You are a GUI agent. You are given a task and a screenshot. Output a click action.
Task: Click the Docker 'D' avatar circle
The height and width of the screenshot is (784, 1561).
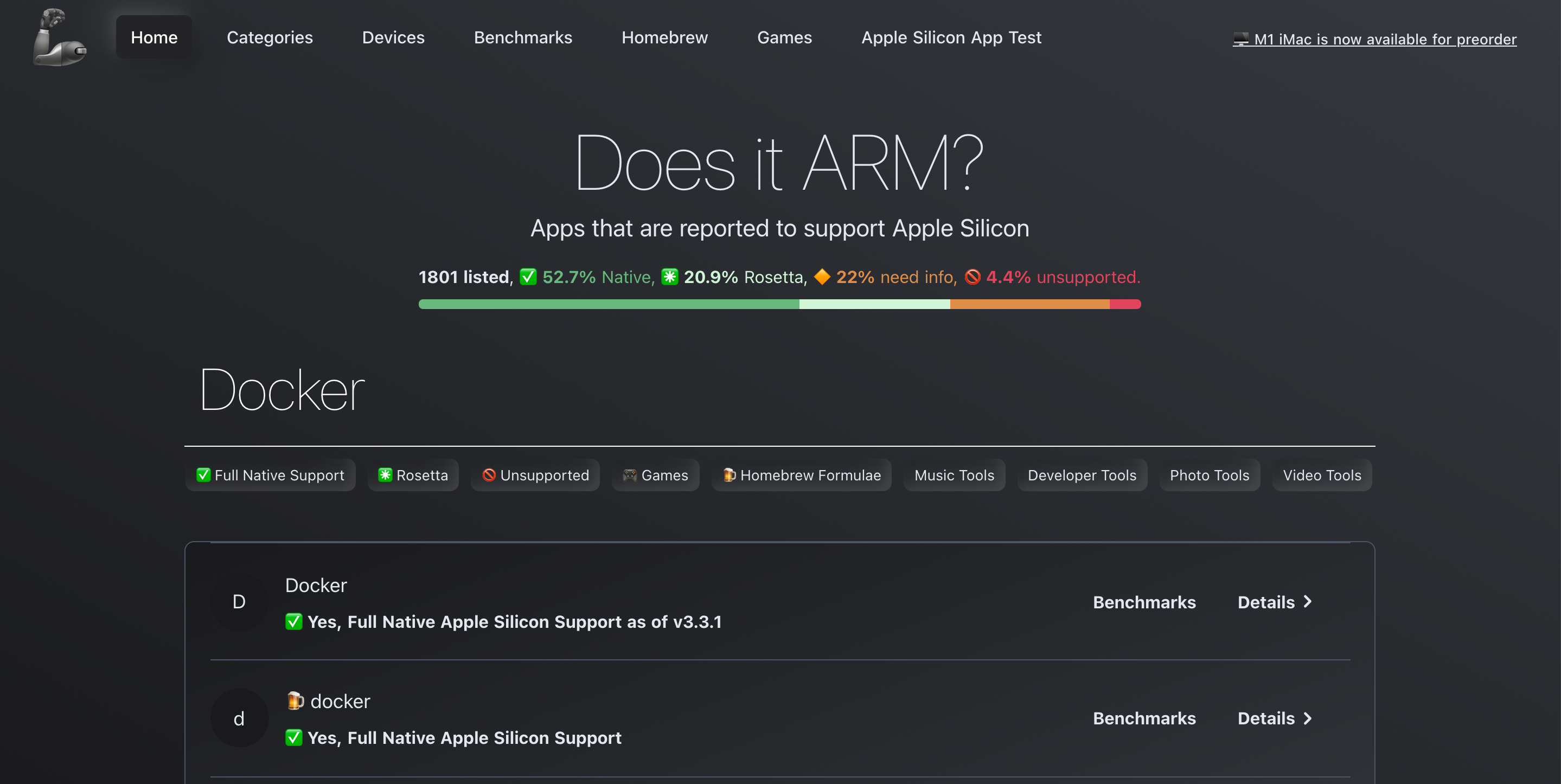[x=239, y=602]
